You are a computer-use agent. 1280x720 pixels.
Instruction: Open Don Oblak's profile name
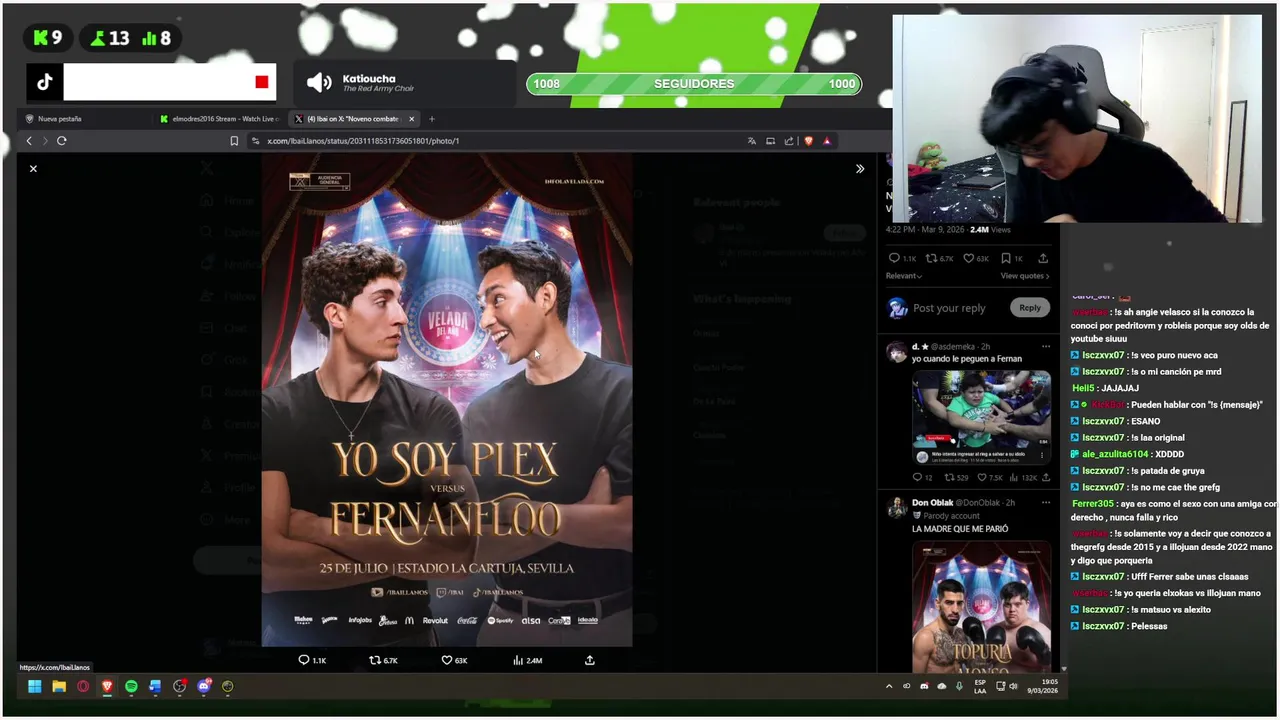(x=932, y=503)
